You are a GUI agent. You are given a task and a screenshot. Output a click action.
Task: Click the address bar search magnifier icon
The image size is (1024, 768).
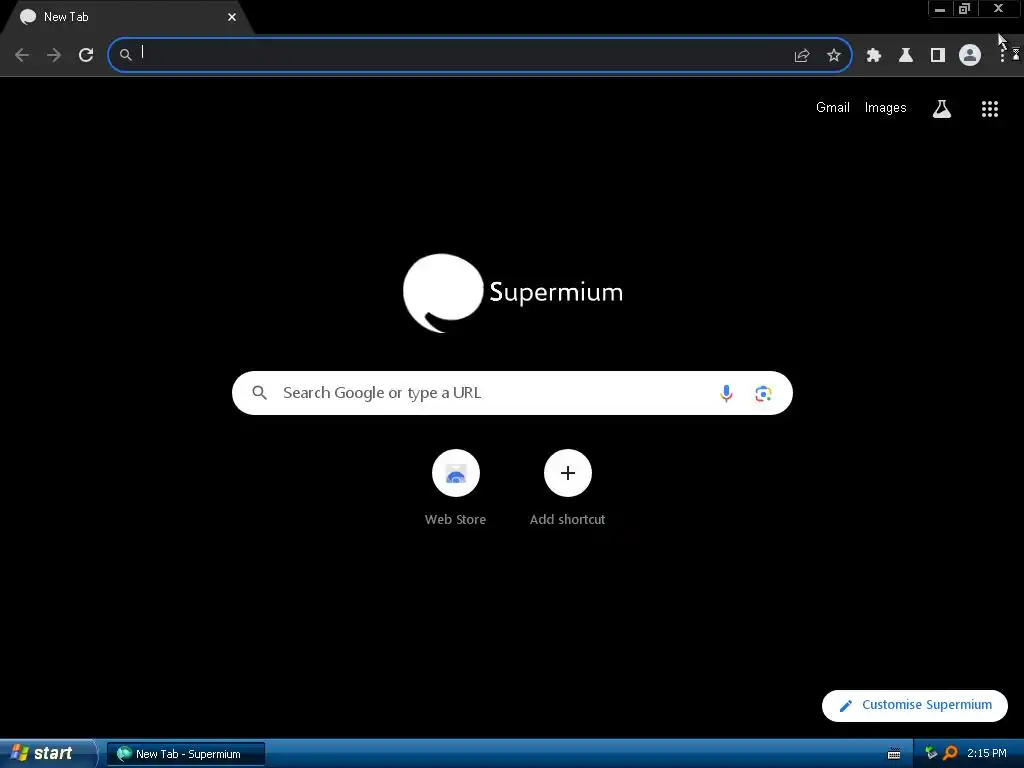coord(125,55)
